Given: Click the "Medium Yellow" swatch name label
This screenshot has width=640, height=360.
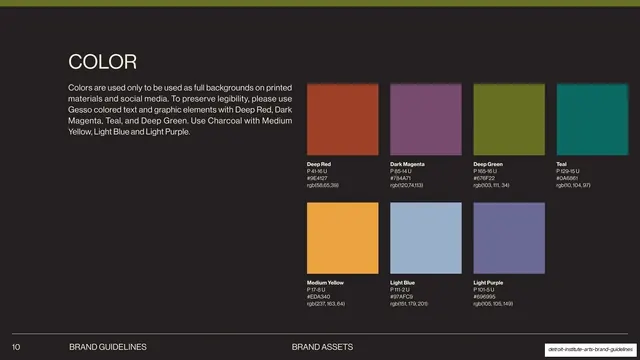Looking at the screenshot, I should click(x=325, y=282).
